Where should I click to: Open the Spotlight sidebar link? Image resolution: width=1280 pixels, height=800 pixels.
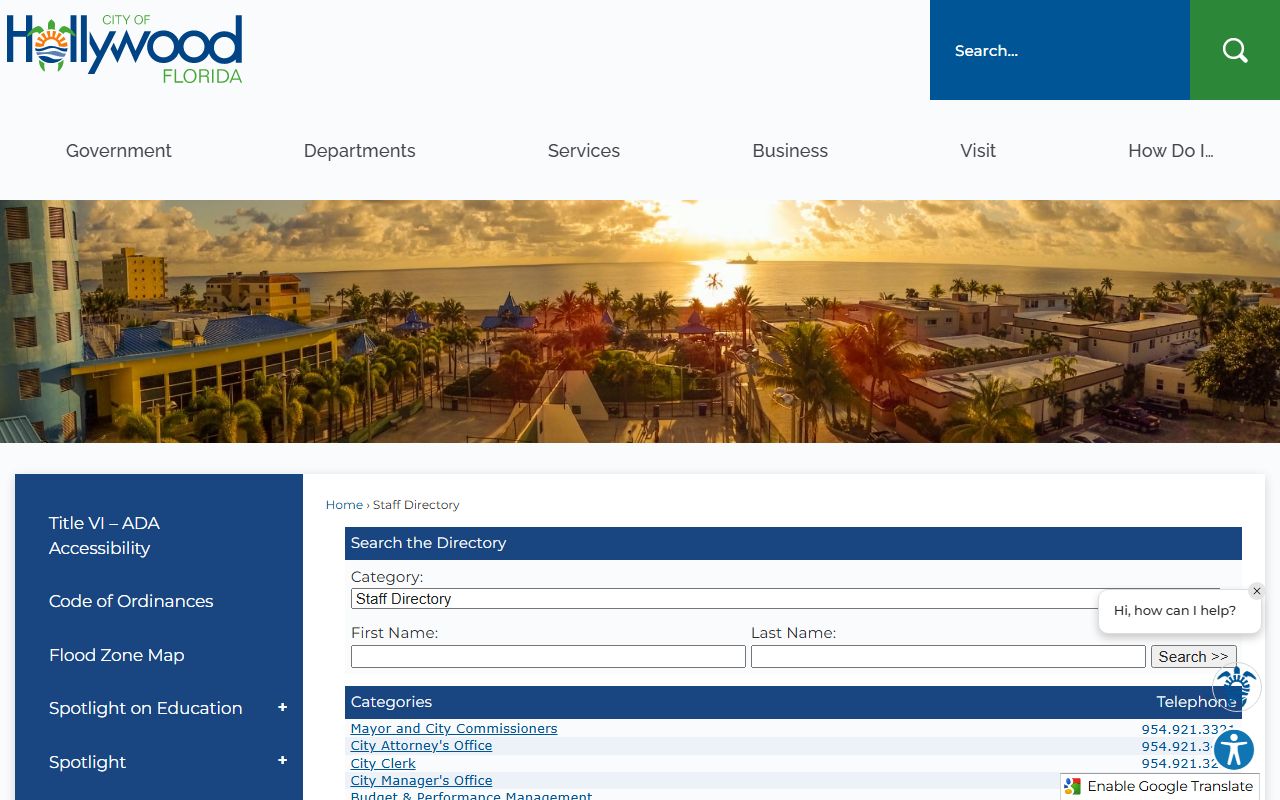click(88, 762)
